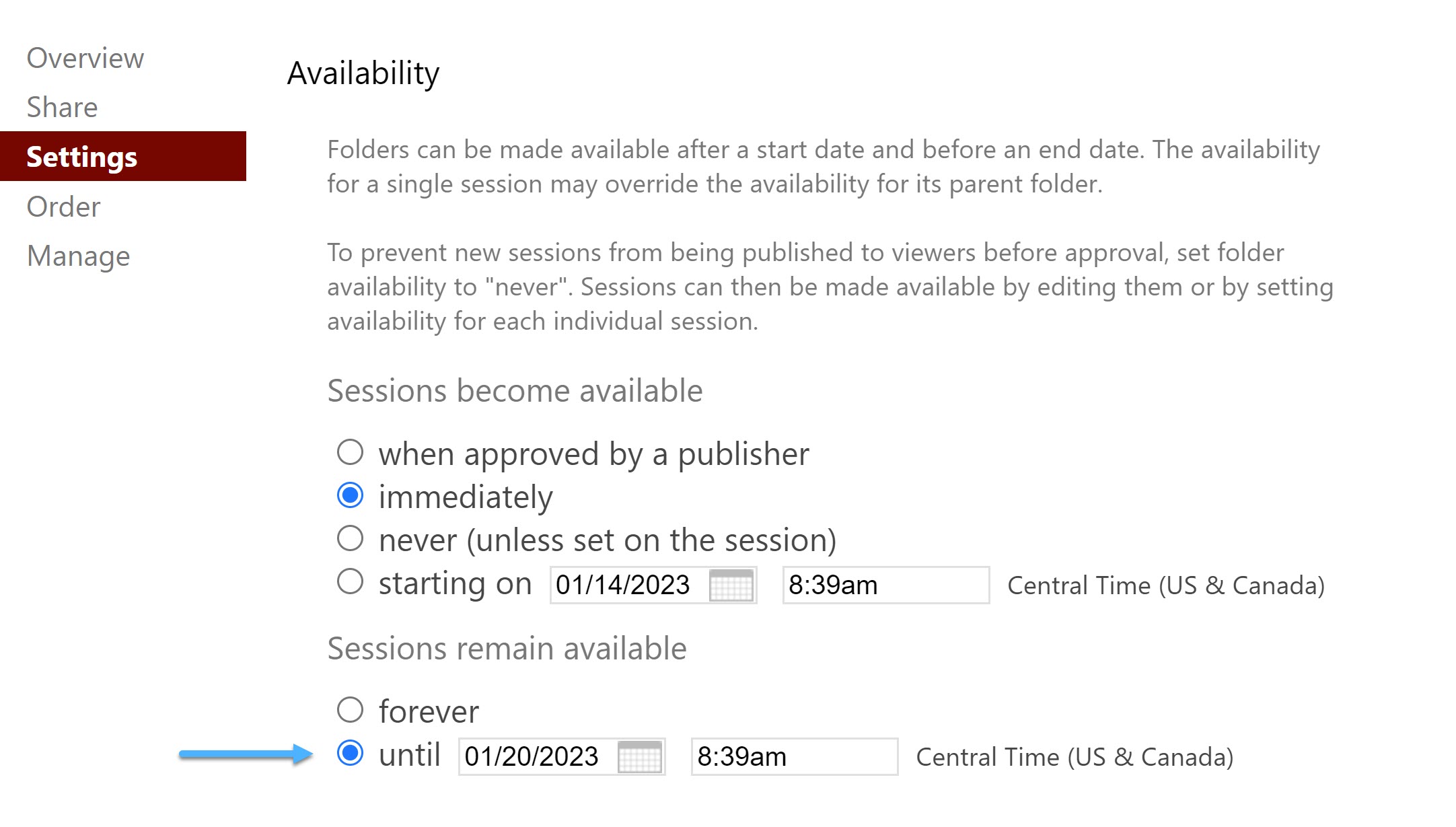
Task: Click the start date field showing 01/14/2023
Action: pyautogui.click(x=626, y=585)
